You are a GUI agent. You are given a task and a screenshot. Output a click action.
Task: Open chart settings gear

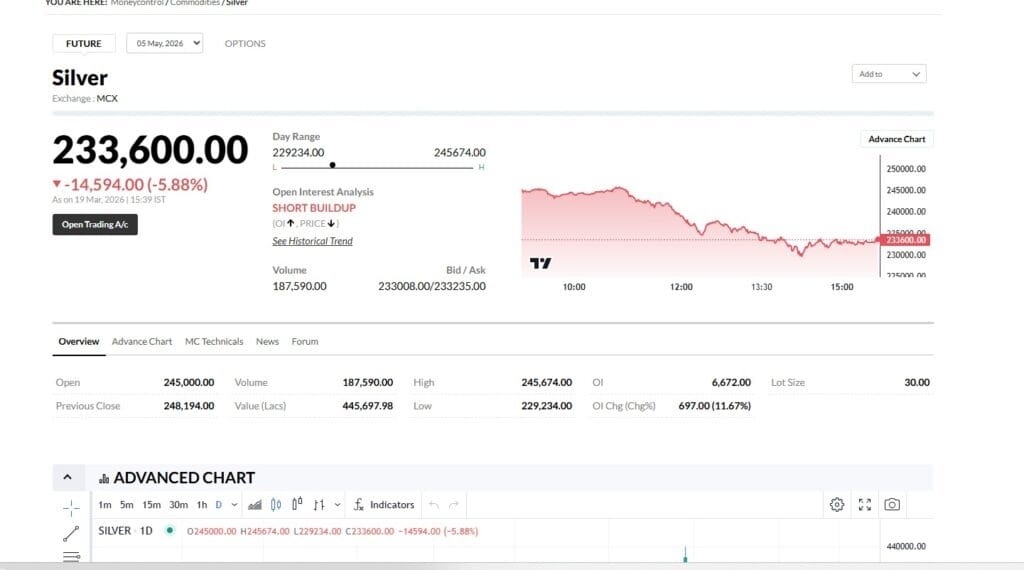point(837,505)
